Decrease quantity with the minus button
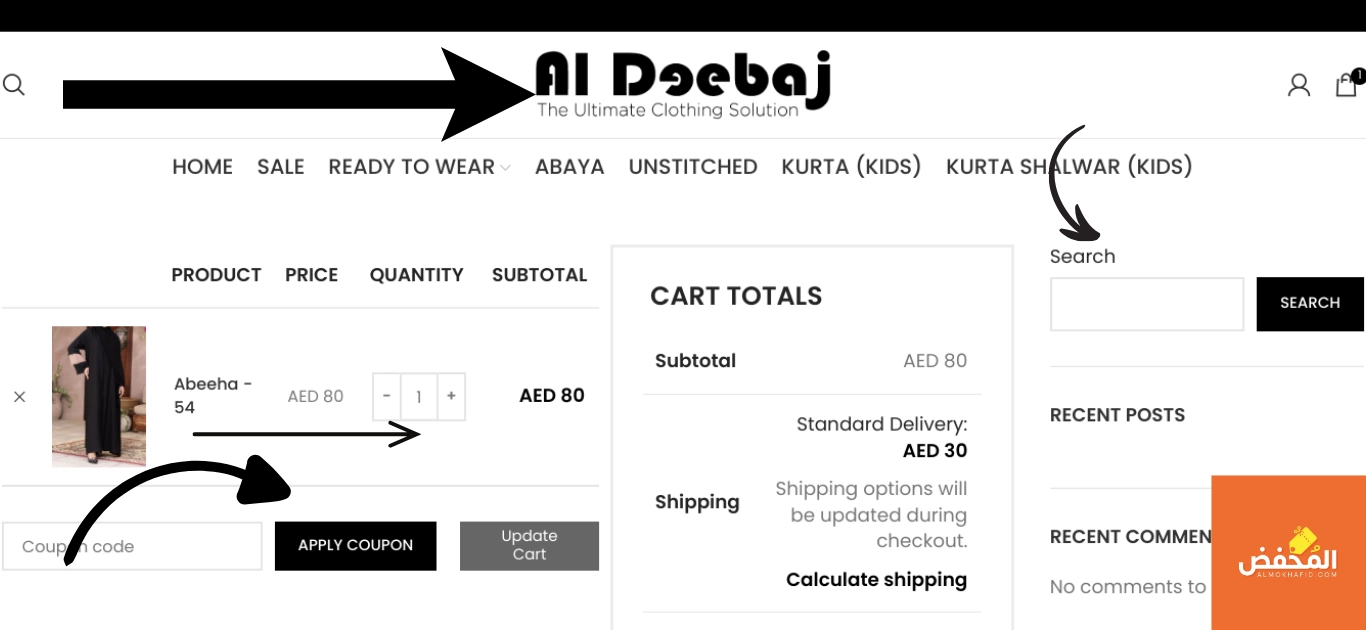Image resolution: width=1366 pixels, height=630 pixels. (x=387, y=396)
